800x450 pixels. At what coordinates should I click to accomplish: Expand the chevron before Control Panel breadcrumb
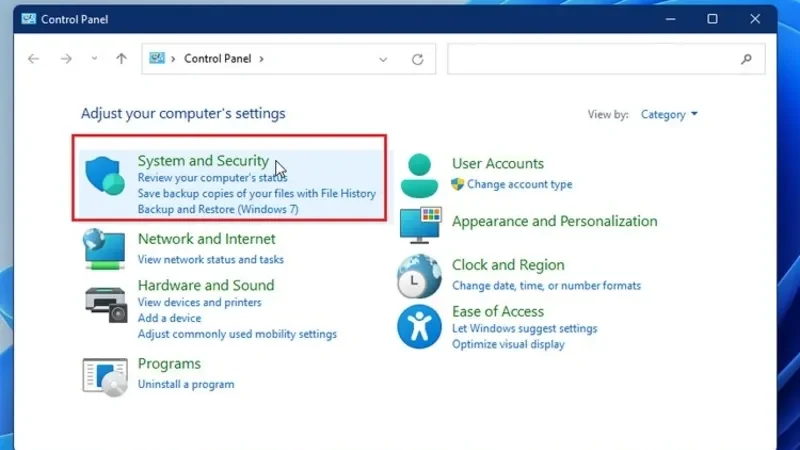coord(173,59)
